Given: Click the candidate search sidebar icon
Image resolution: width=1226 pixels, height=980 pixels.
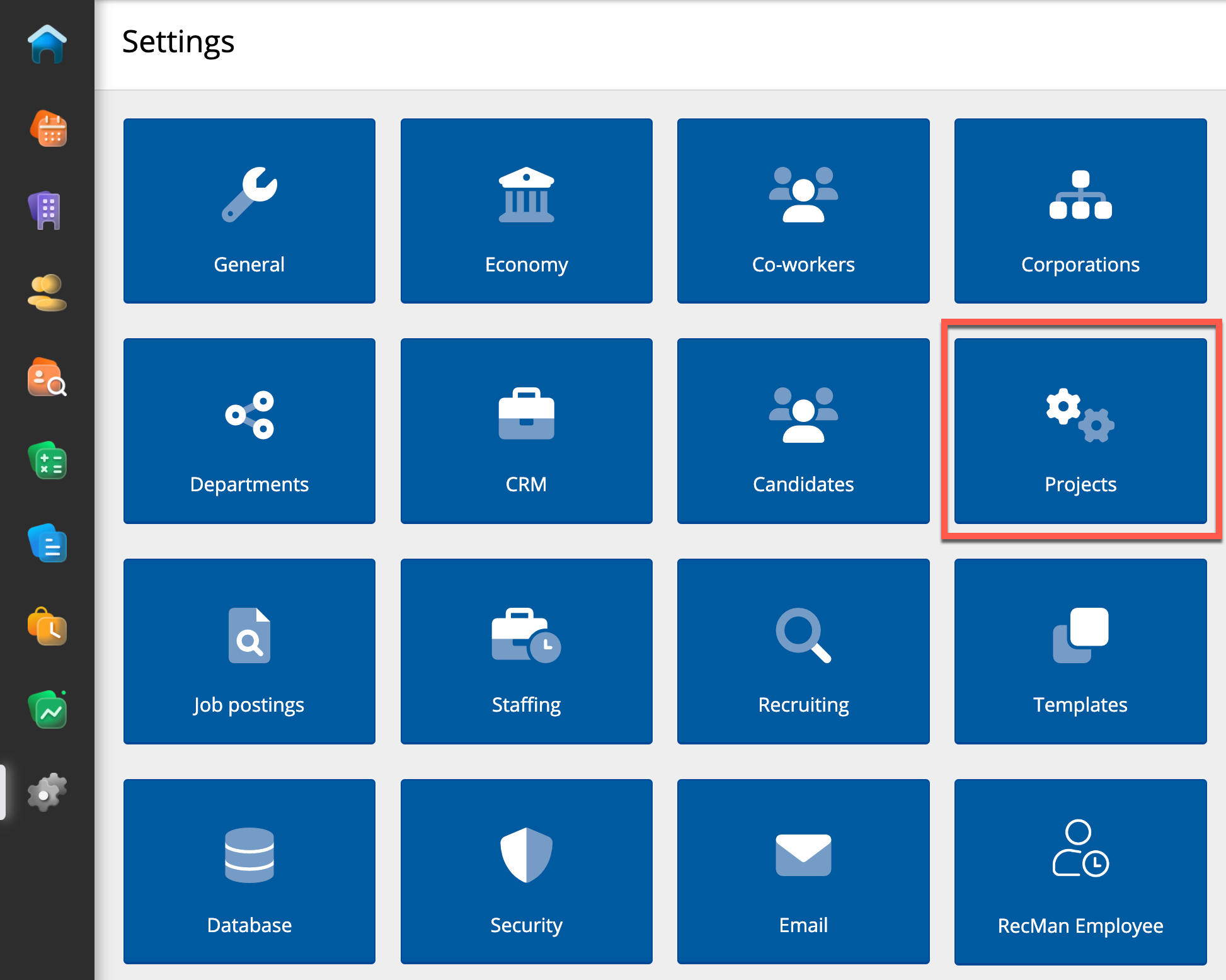Looking at the screenshot, I should pyautogui.click(x=47, y=377).
